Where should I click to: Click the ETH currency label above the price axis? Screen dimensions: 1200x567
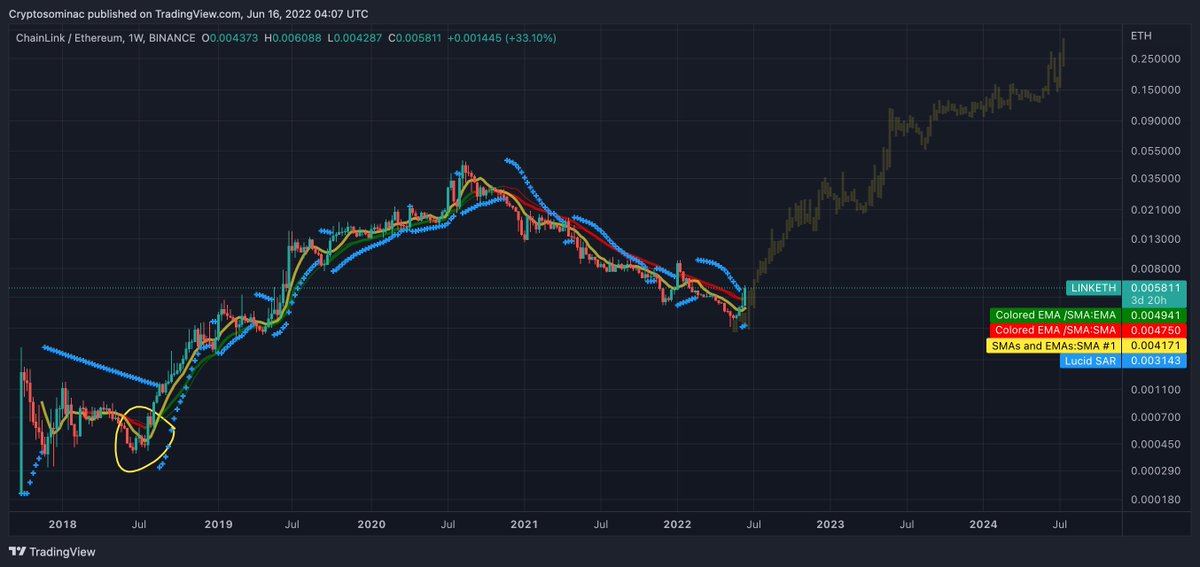click(x=1139, y=35)
